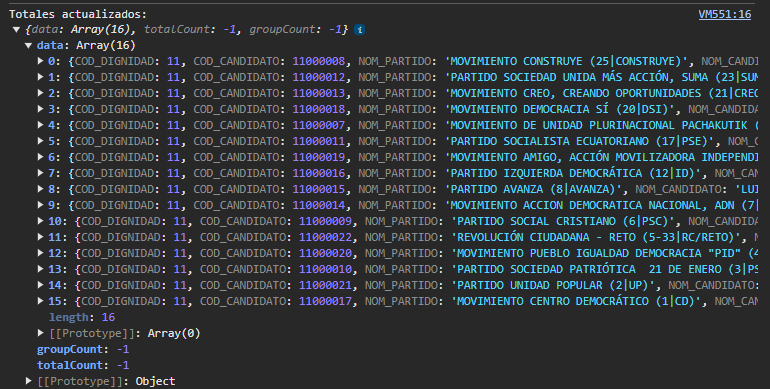Expand array entry 14 PARTIDO UNIDAD POPULAR
The image size is (770, 389).
(41, 285)
